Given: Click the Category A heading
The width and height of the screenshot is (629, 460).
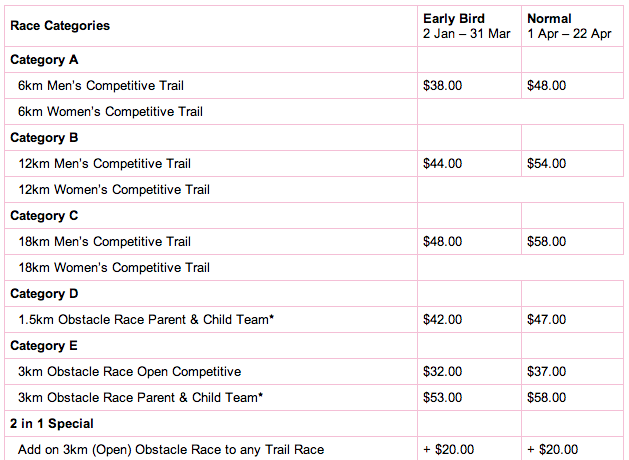Looking at the screenshot, I should point(44,60).
